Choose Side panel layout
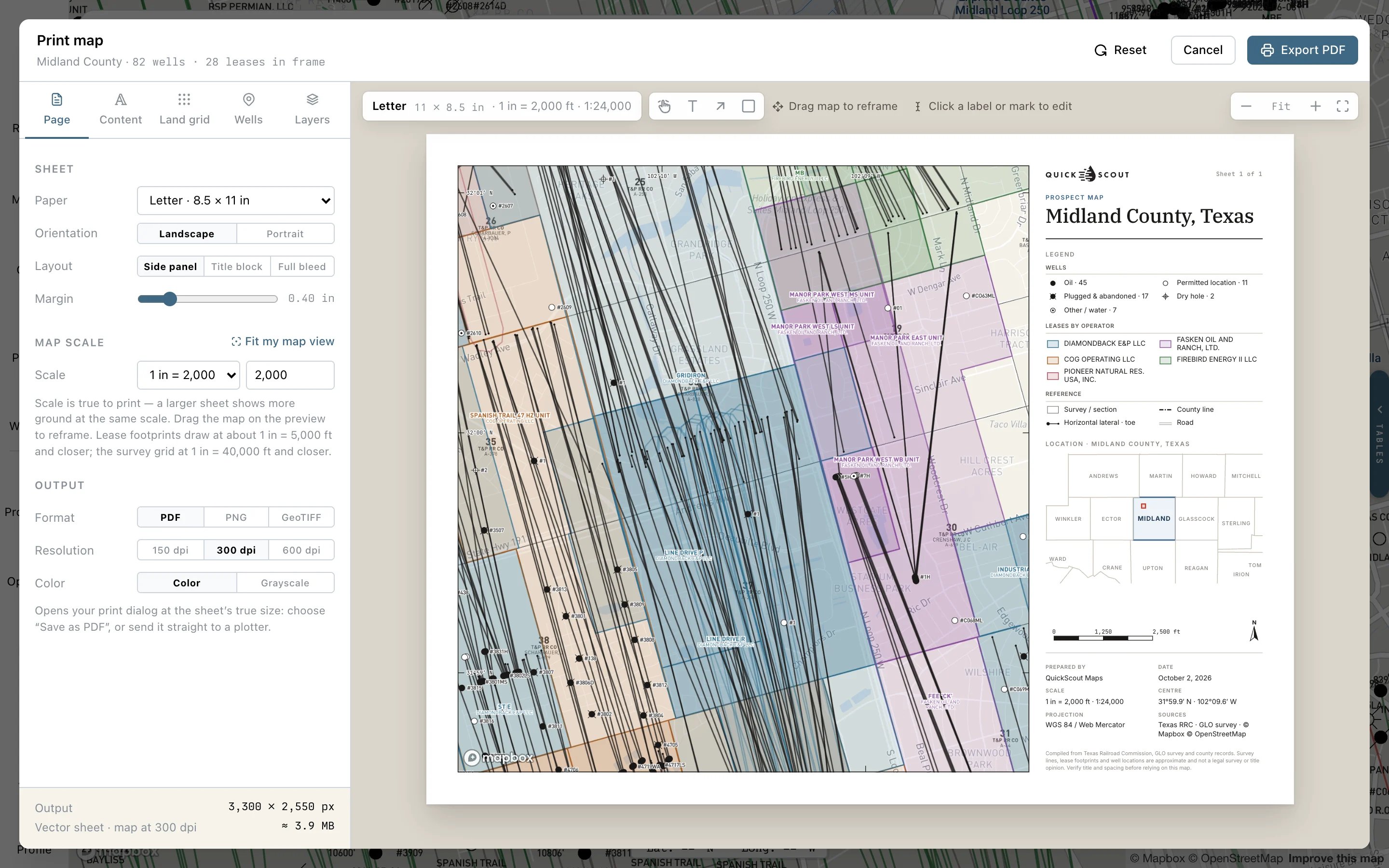The height and width of the screenshot is (868, 1389). coord(170,266)
